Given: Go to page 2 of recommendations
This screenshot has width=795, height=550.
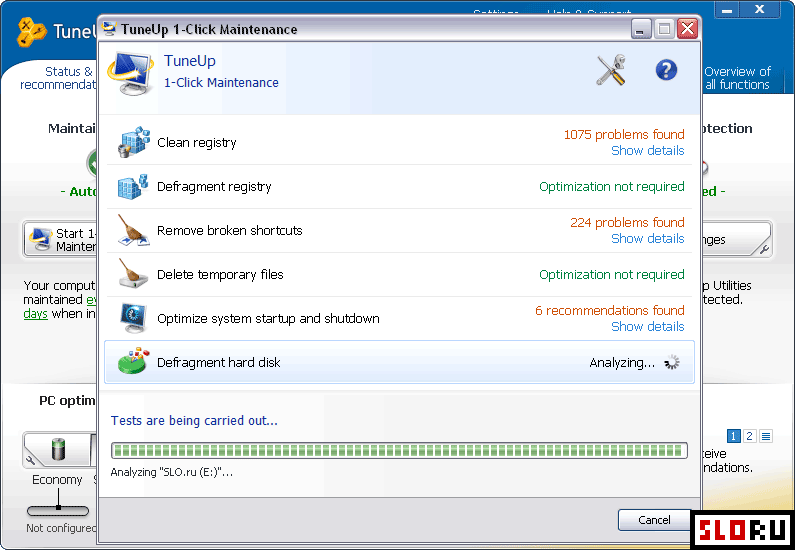Looking at the screenshot, I should tap(750, 436).
